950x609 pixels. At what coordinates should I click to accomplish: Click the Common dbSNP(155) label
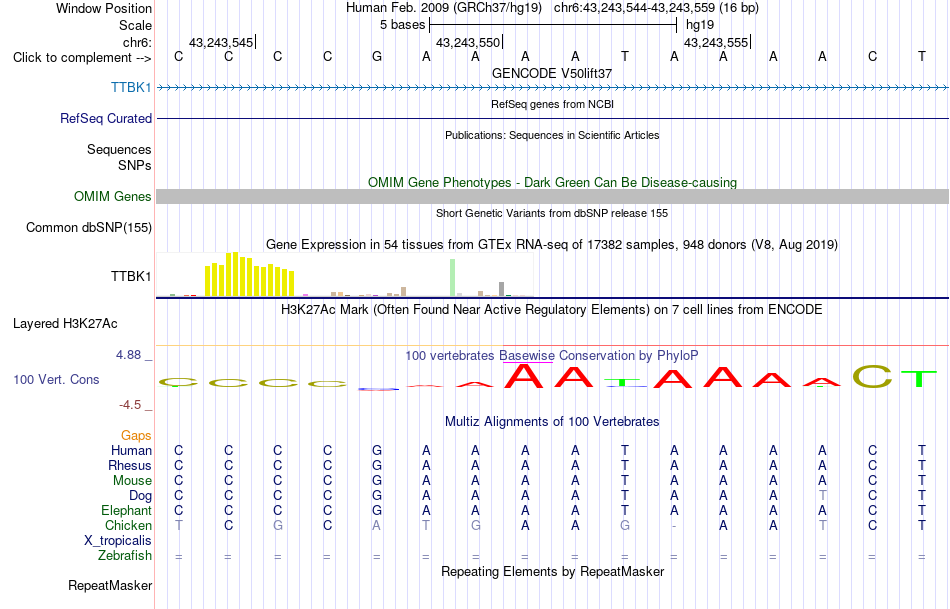coord(88,227)
